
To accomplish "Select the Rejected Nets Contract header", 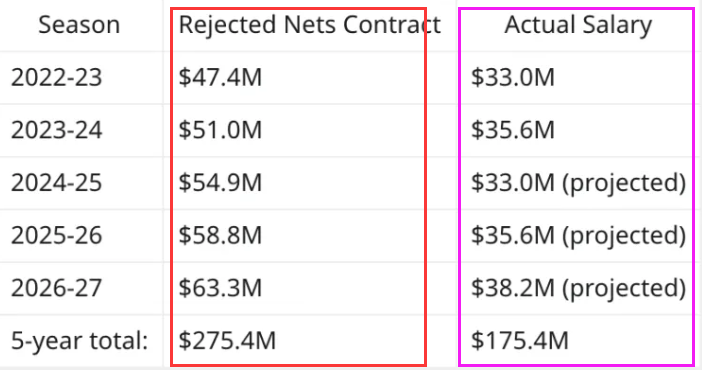I will point(310,25).
